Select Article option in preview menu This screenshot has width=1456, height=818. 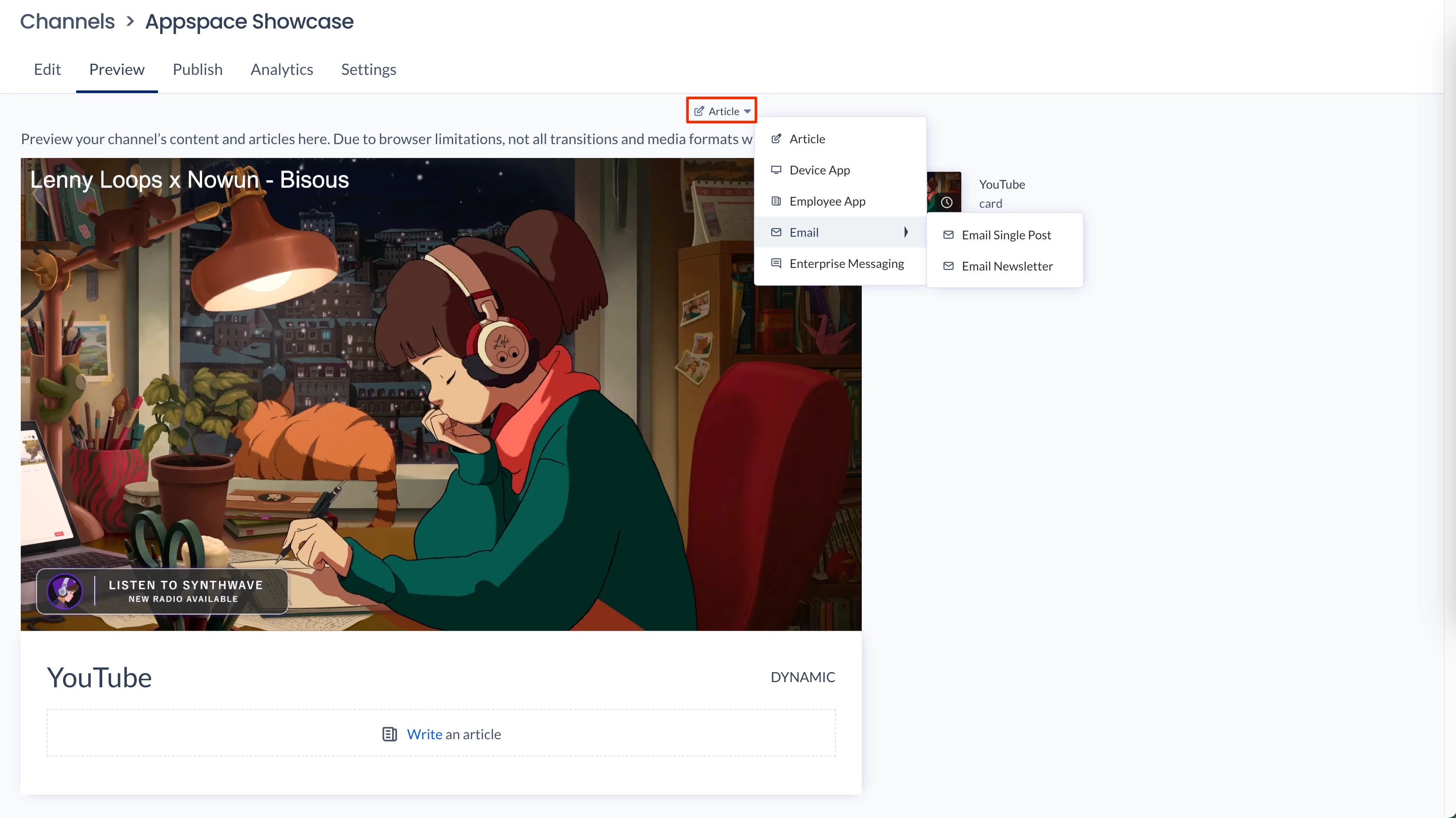(x=807, y=139)
